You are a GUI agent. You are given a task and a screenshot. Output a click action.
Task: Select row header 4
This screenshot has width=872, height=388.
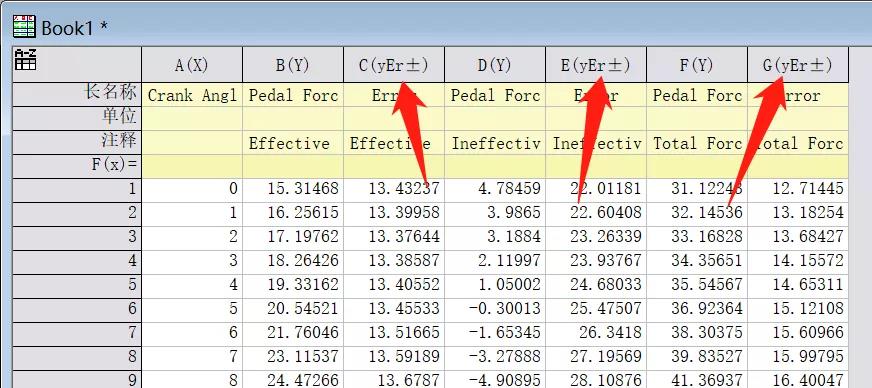(x=77, y=261)
